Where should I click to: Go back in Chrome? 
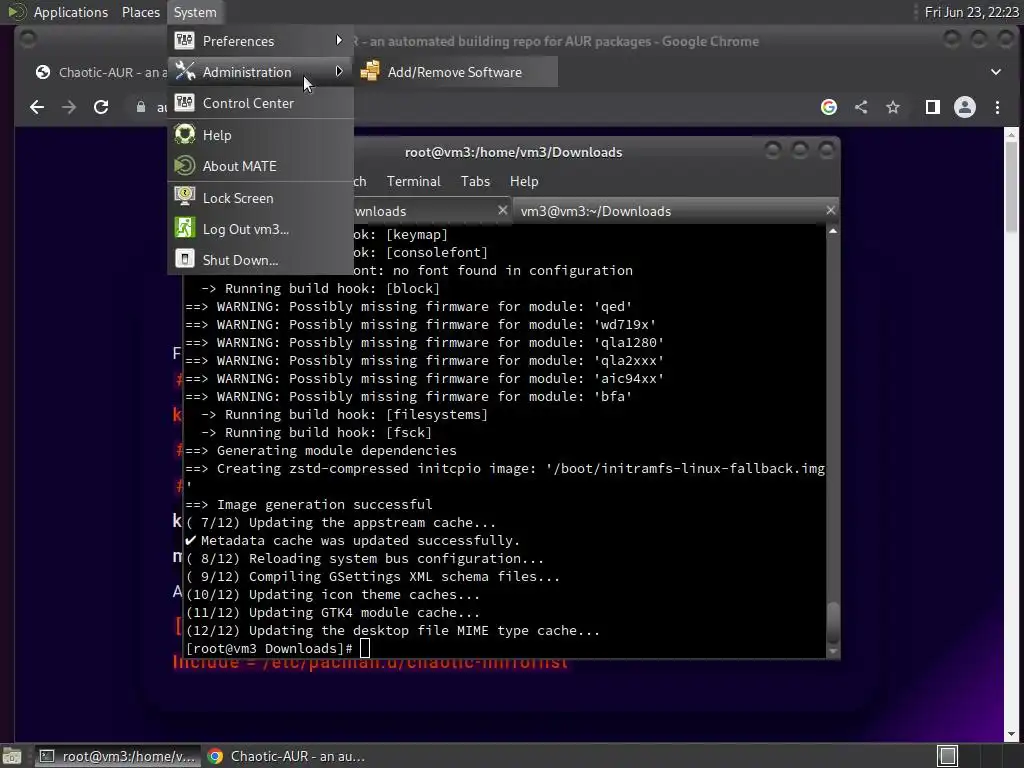pos(37,107)
